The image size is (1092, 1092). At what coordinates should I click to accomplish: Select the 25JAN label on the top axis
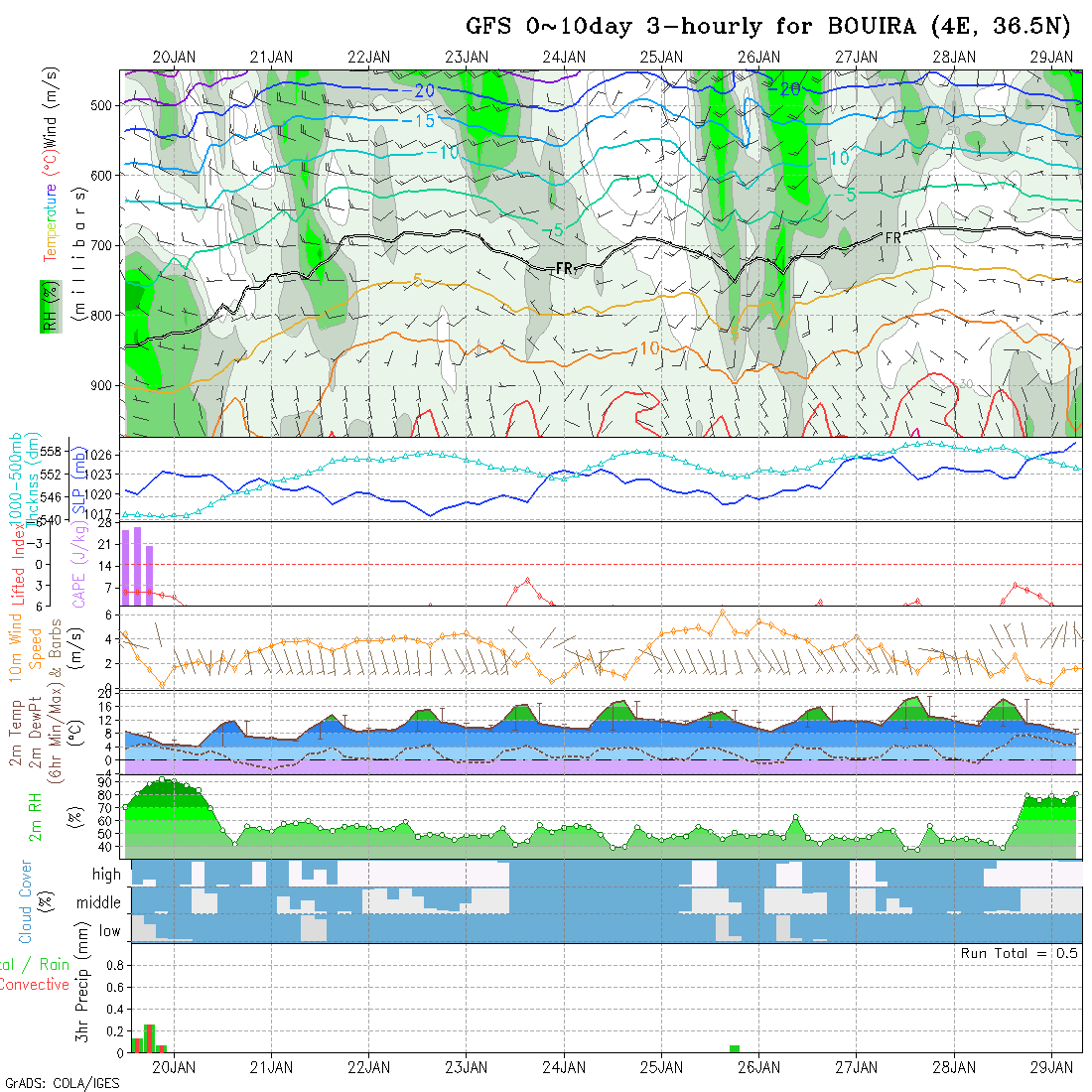tap(661, 58)
